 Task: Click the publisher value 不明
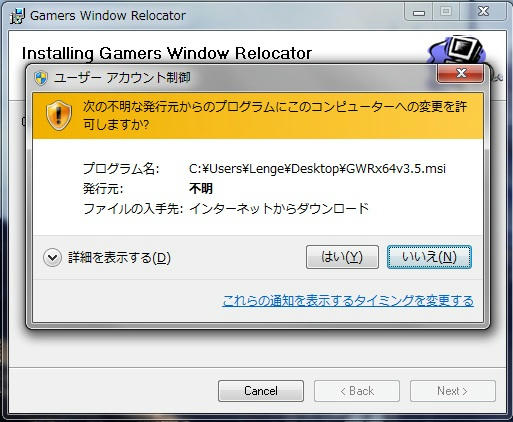click(201, 189)
